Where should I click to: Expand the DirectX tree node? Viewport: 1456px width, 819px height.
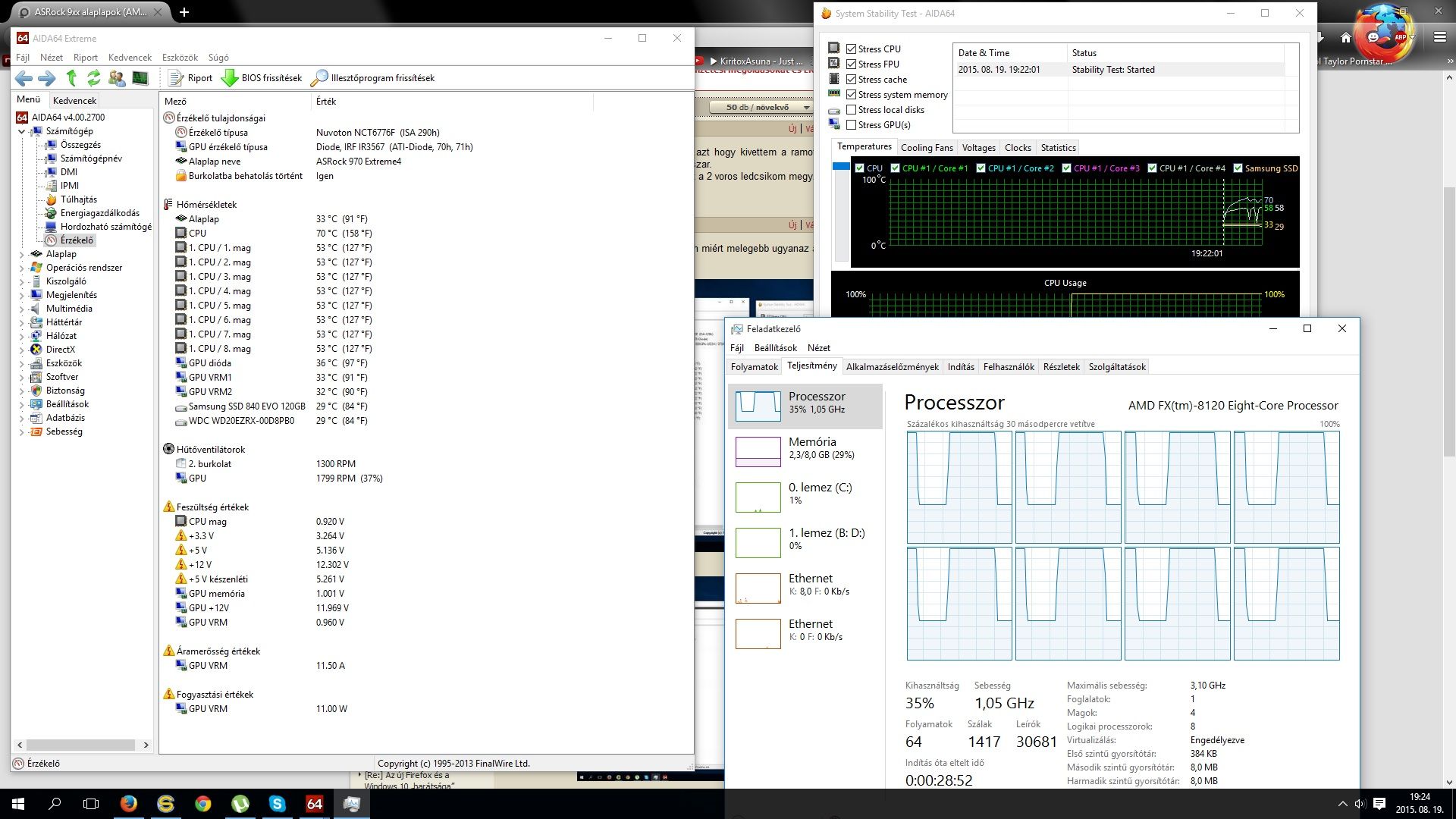tap(21, 350)
